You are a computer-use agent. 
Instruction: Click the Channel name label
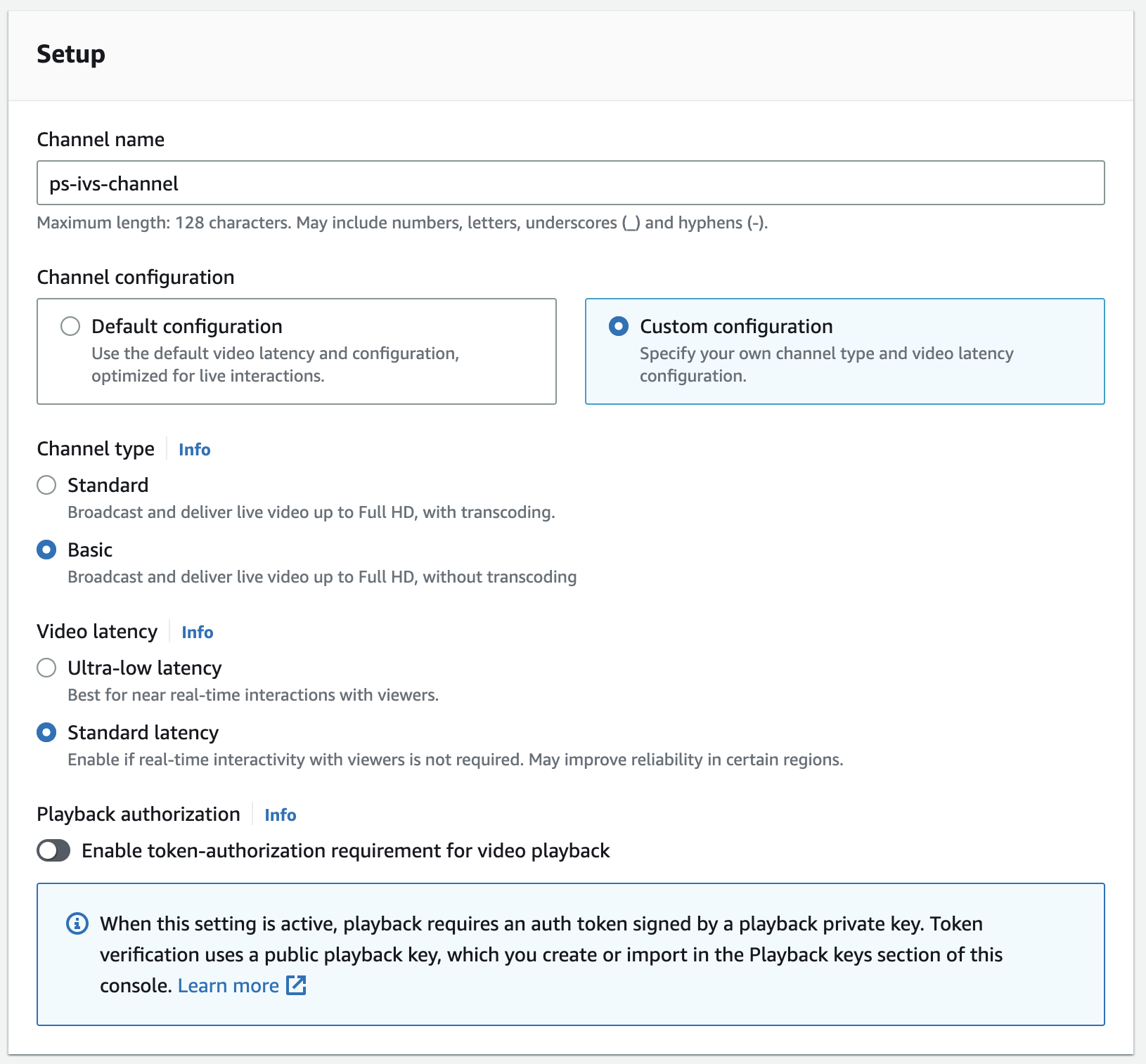click(x=101, y=139)
